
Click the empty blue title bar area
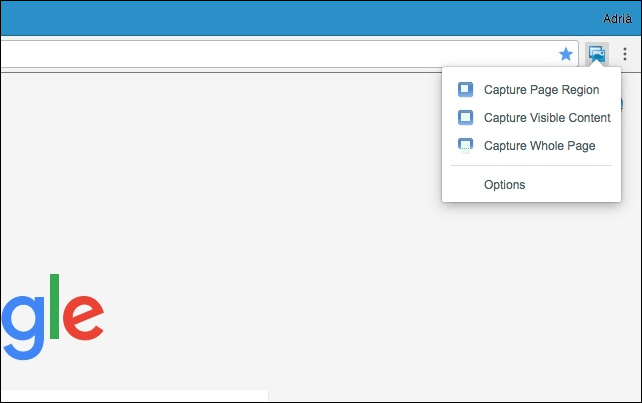coord(300,18)
